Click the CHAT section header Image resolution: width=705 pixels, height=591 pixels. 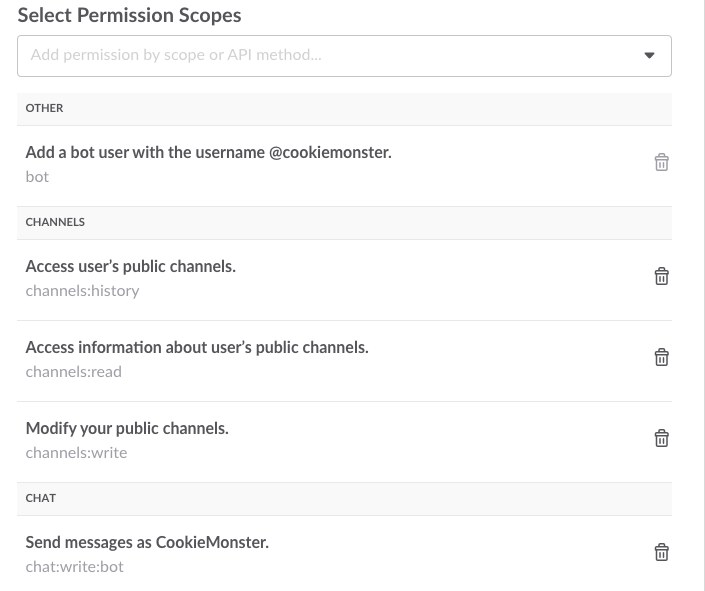click(x=344, y=499)
